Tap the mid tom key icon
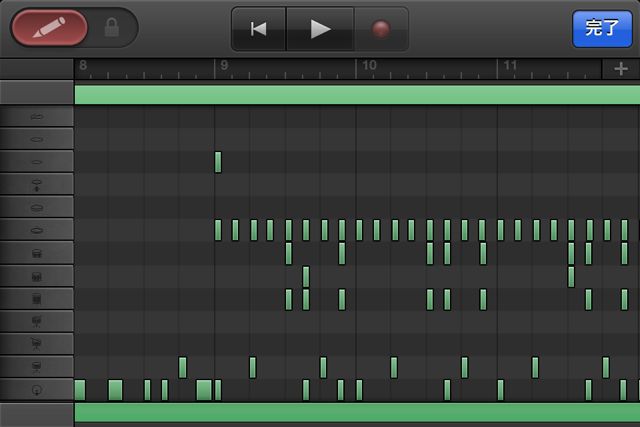This screenshot has width=640, height=427. [x=37, y=276]
